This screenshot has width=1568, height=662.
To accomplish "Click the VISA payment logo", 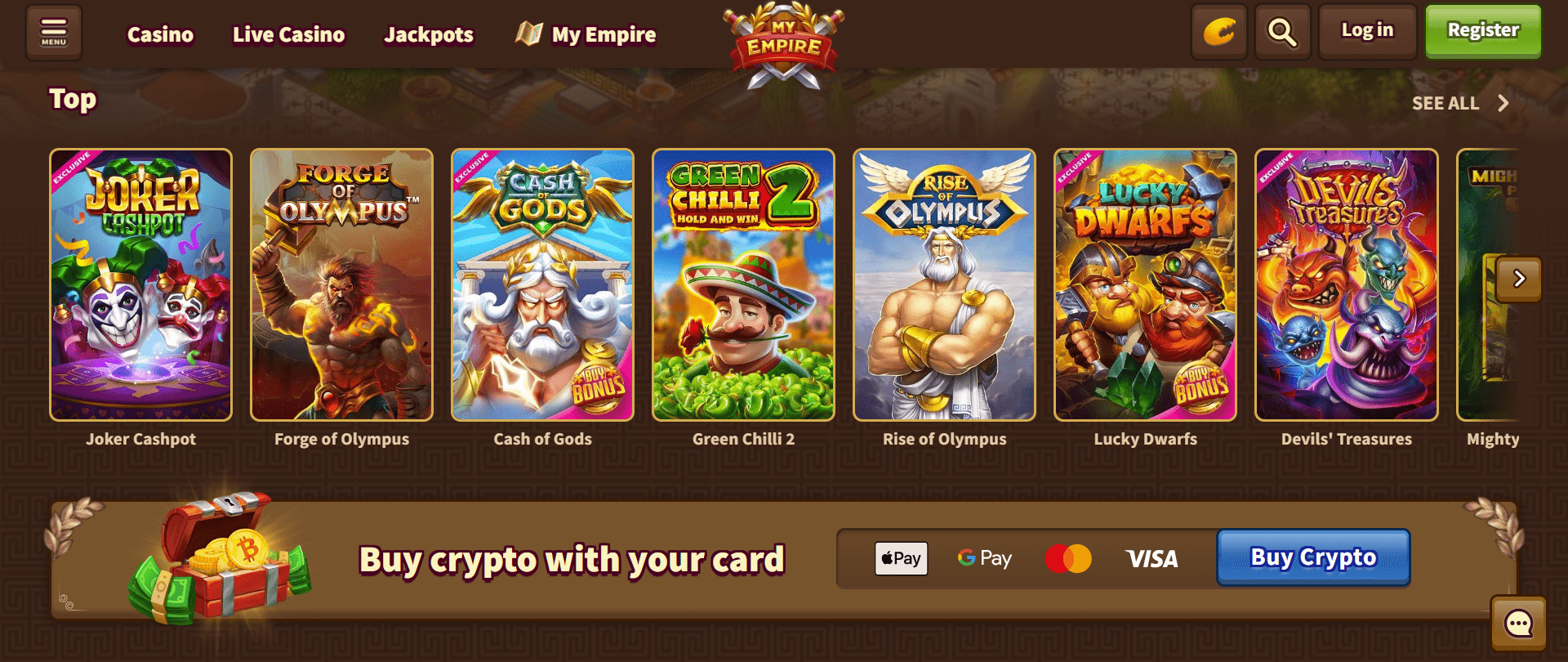I will pyautogui.click(x=1151, y=559).
